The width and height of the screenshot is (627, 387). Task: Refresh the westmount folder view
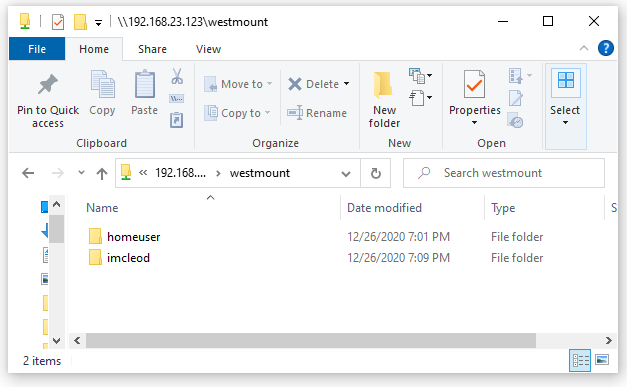point(375,173)
